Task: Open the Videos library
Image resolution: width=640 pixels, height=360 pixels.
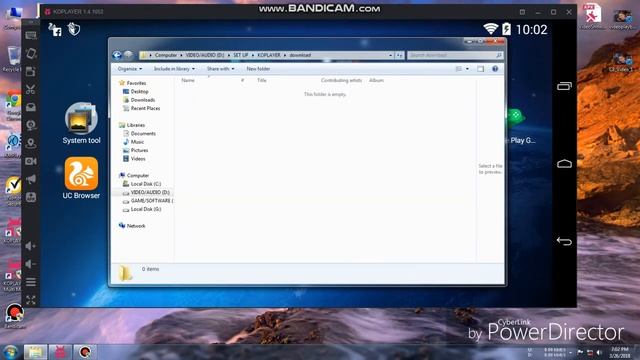Action: [135, 159]
